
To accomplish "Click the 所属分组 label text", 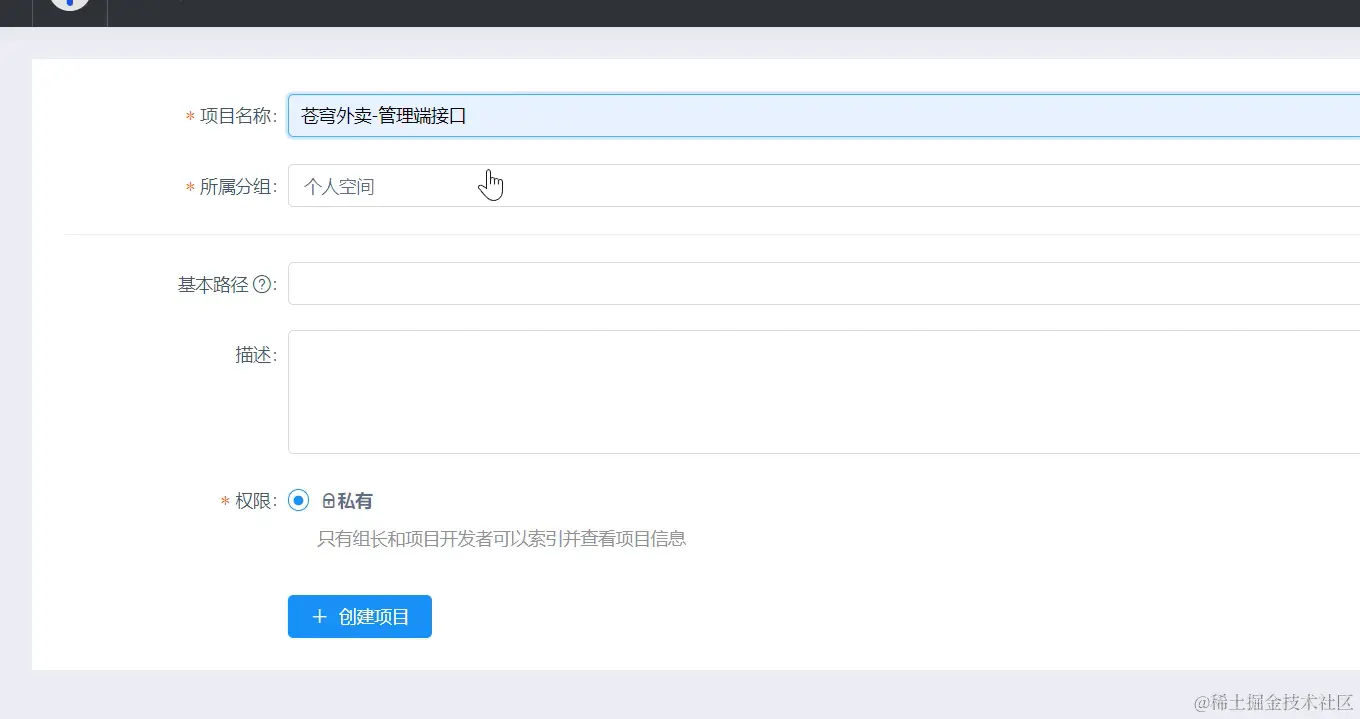I will [236, 187].
